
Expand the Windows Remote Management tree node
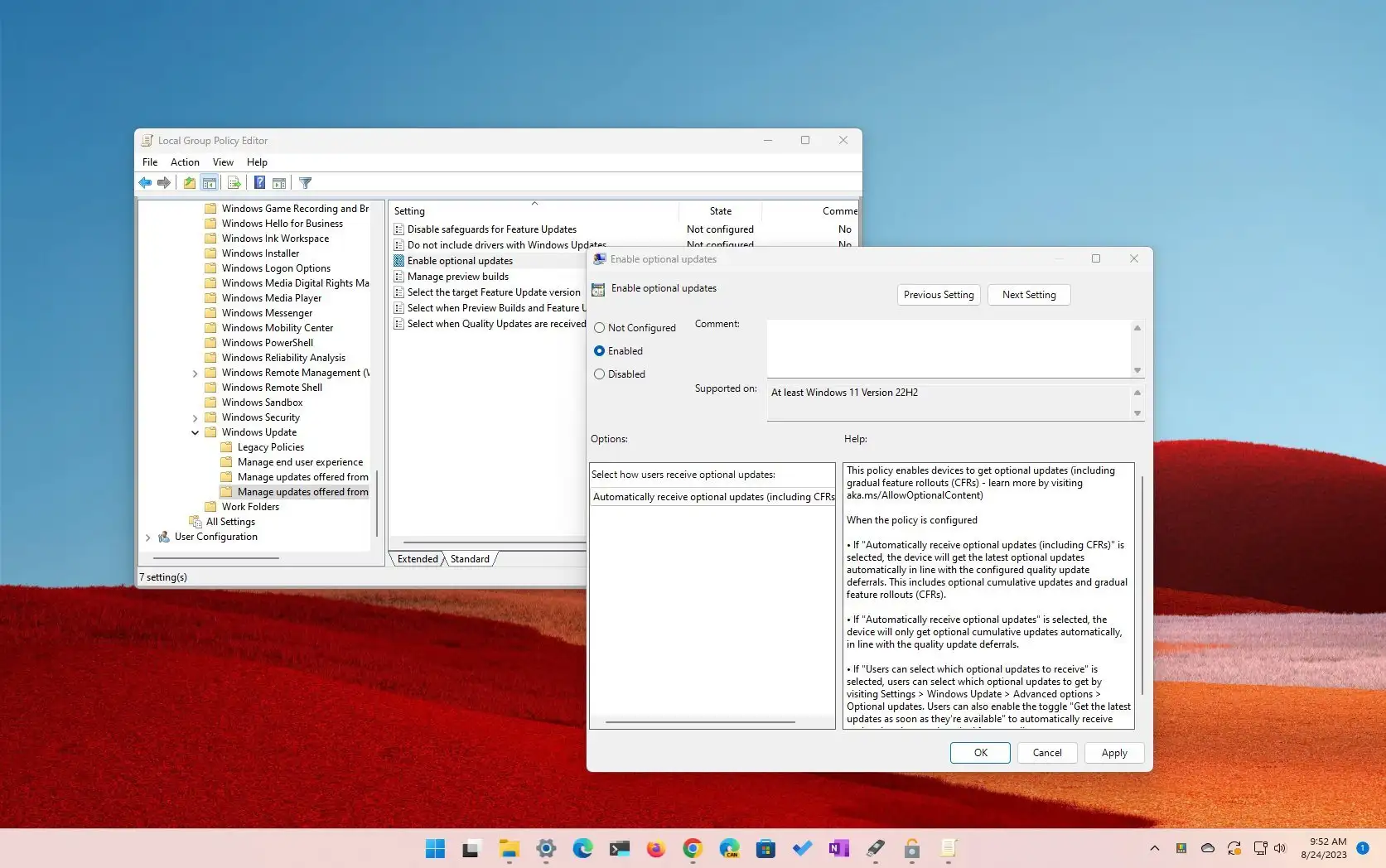point(196,373)
